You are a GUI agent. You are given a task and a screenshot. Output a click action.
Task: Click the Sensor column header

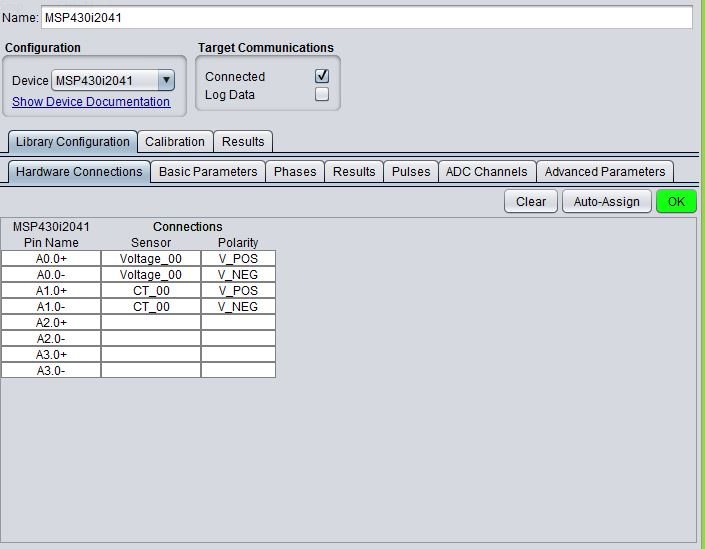point(151,243)
